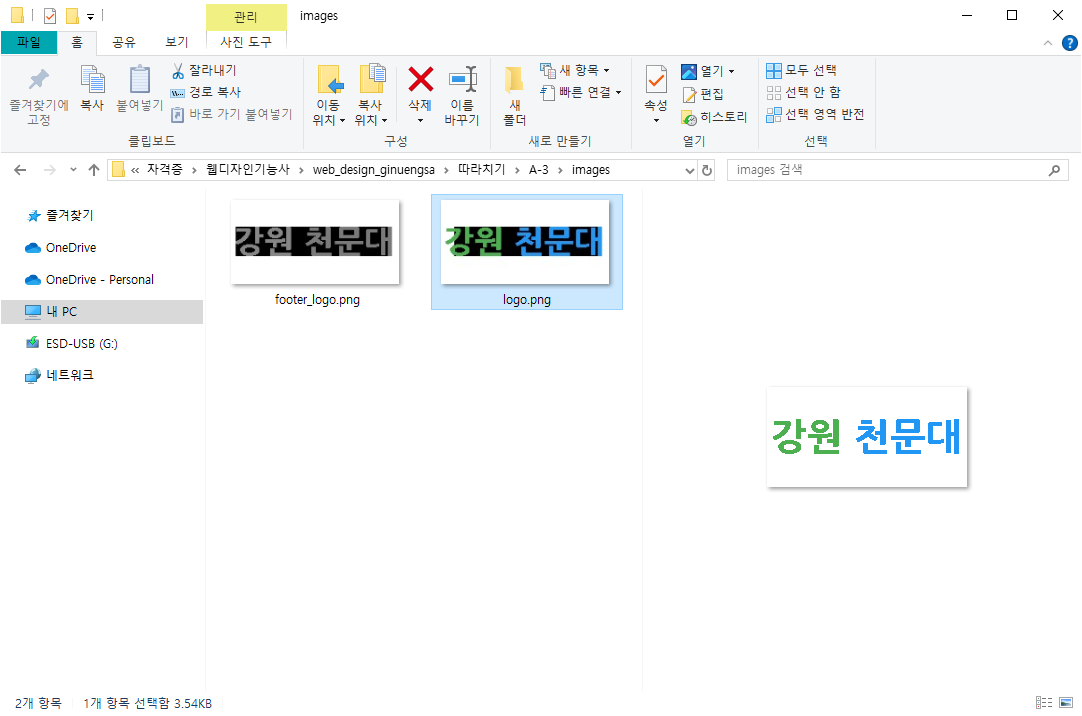
Task: Open 히스토리 (History) in ribbon
Action: [x=714, y=117]
